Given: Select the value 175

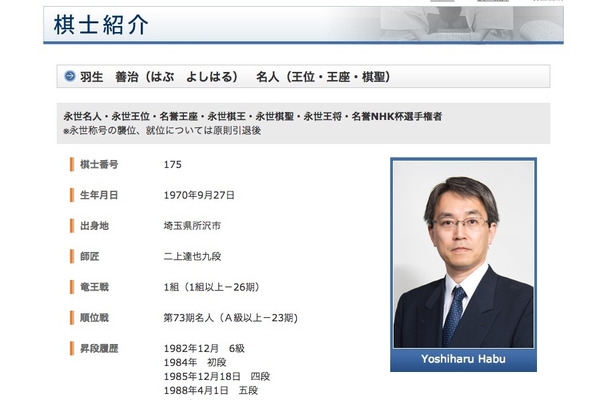Looking at the screenshot, I should [x=173, y=165].
